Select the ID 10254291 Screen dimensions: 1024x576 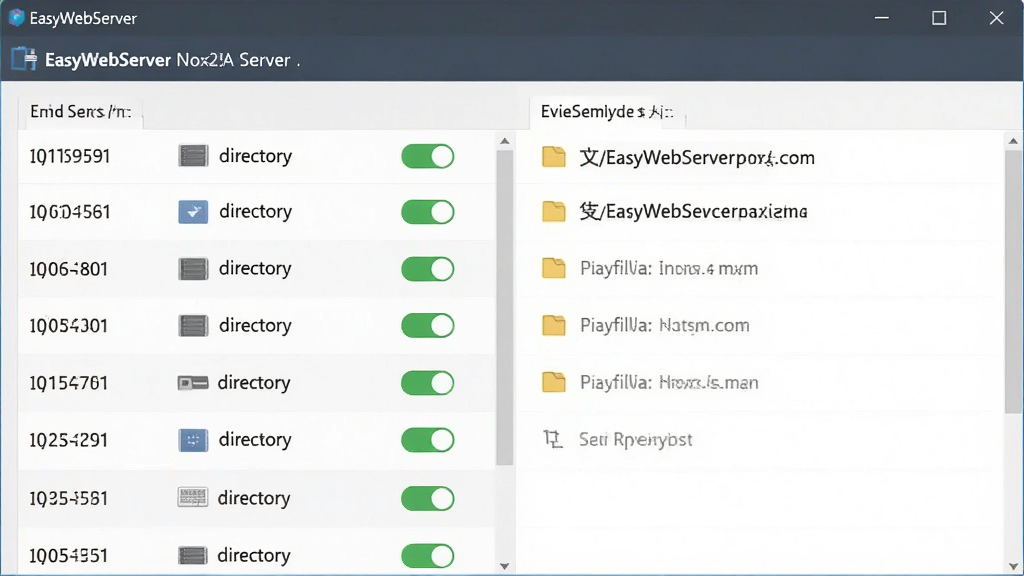tap(69, 440)
